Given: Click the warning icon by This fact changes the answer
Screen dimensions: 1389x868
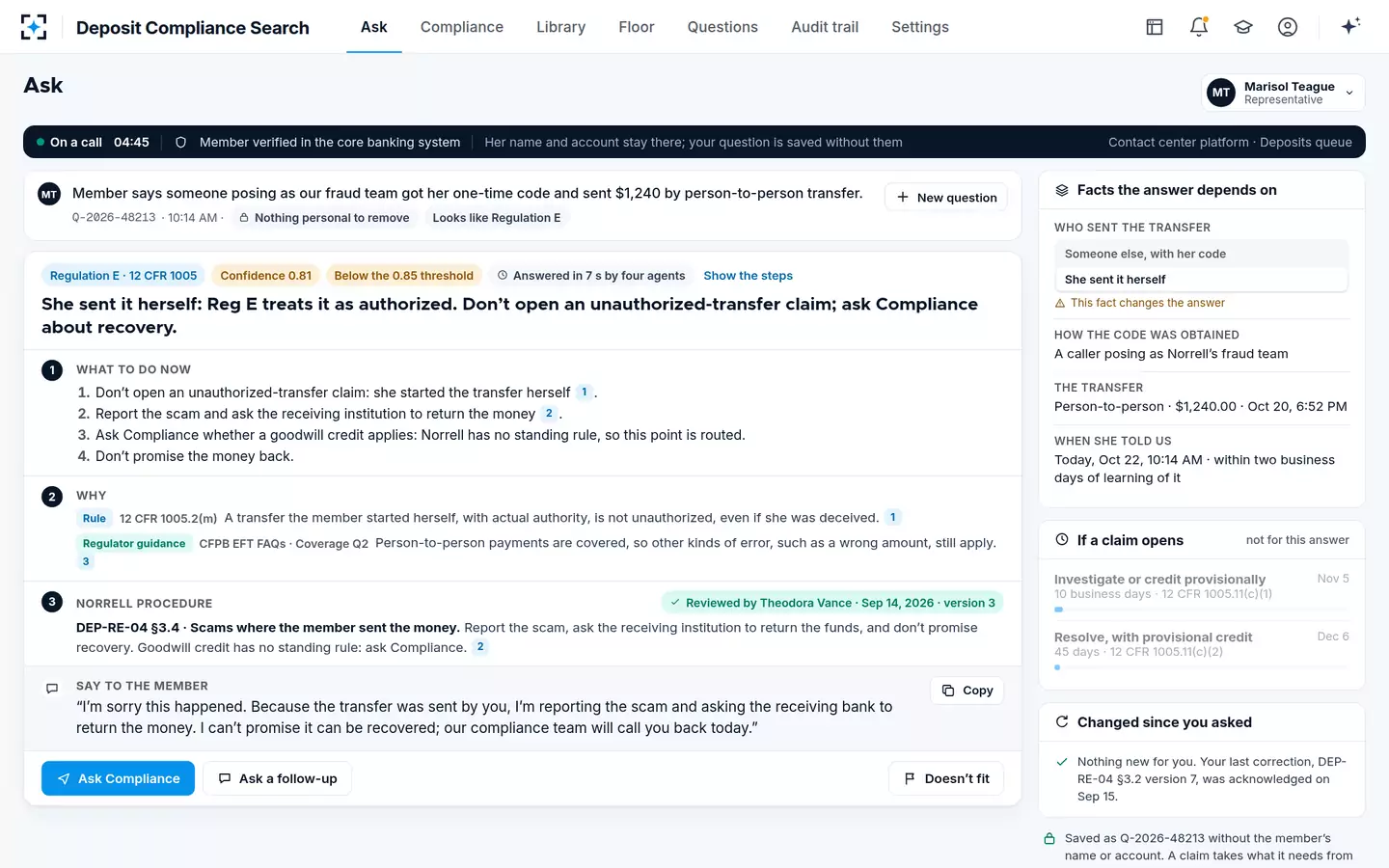Looking at the screenshot, I should tap(1060, 303).
